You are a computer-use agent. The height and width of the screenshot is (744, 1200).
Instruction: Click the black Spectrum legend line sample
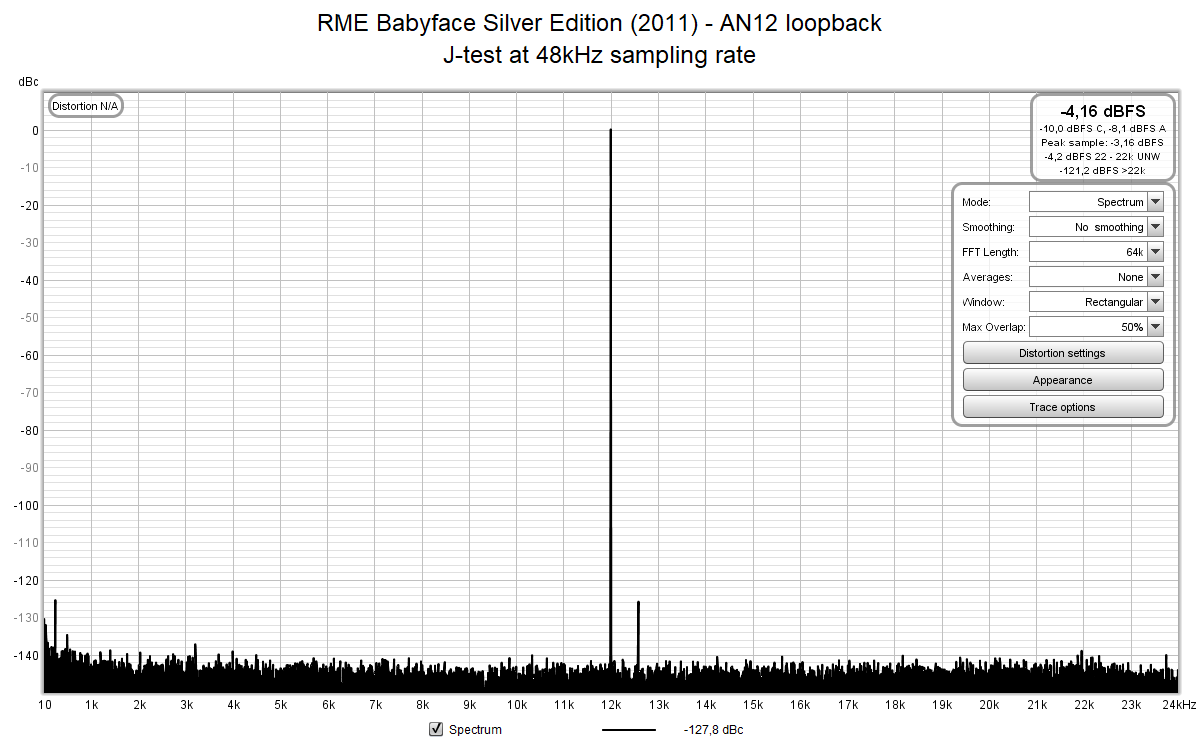coord(629,730)
